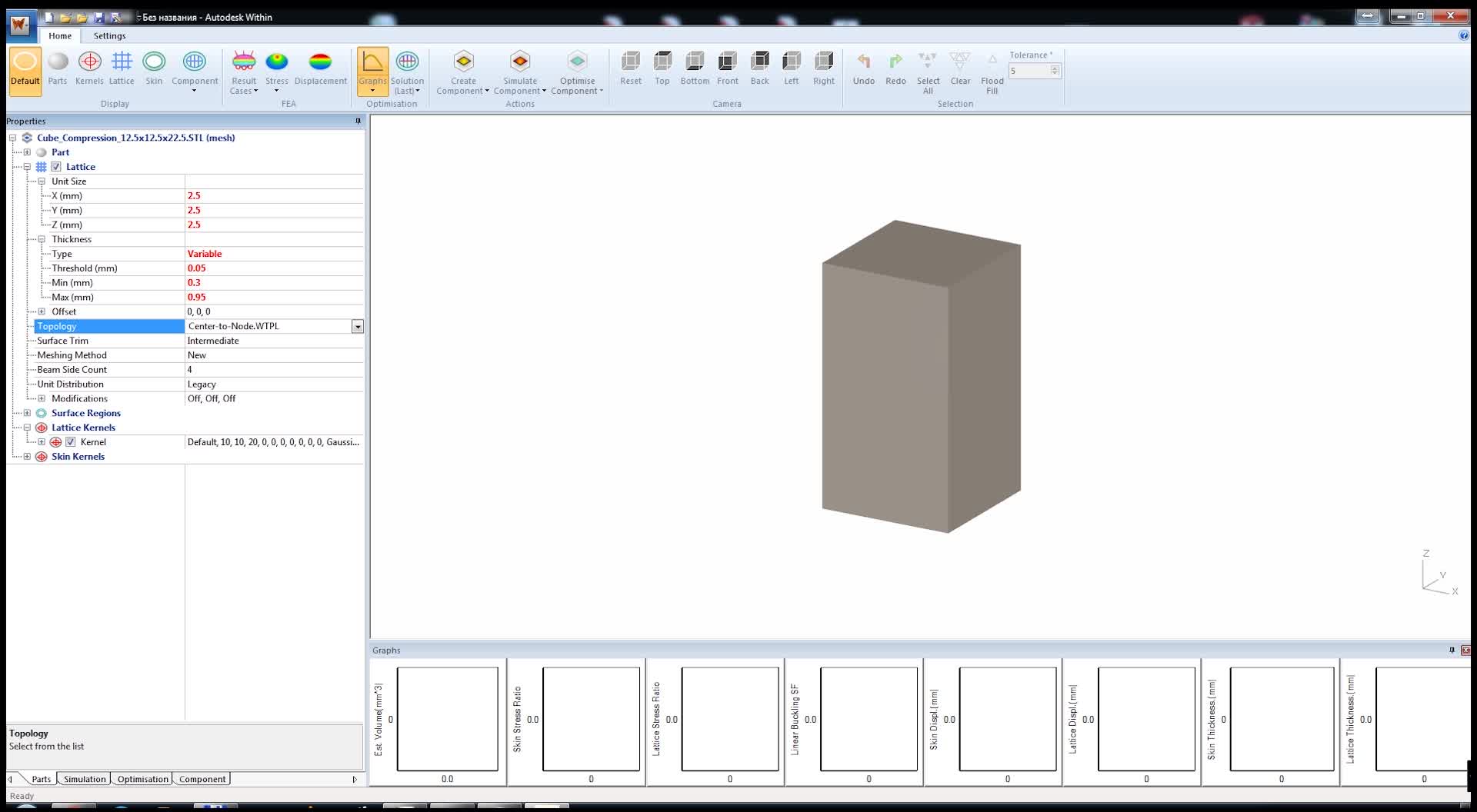Clear the current selection
The height and width of the screenshot is (812, 1477).
tap(961, 68)
